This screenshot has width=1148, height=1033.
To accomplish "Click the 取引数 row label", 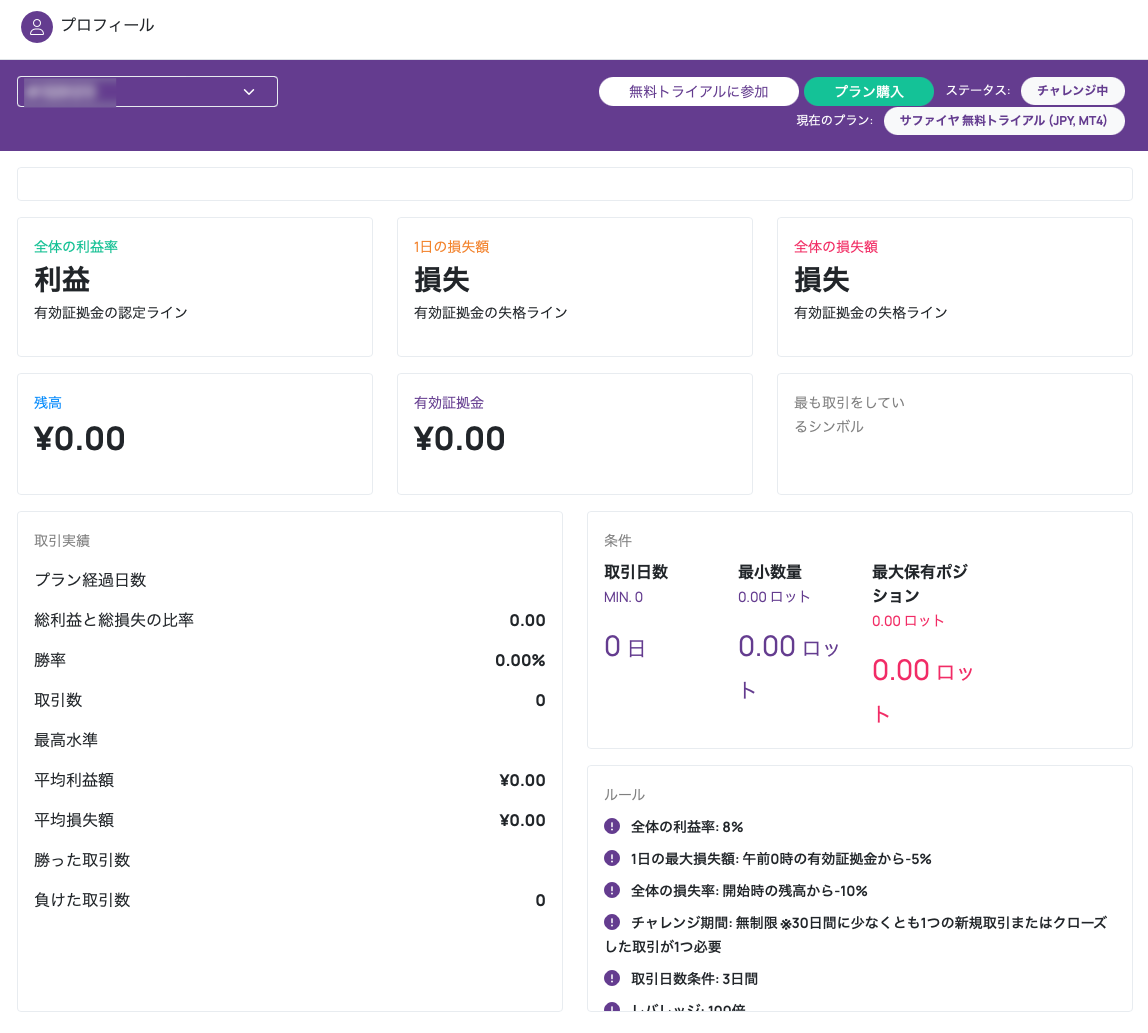I will pos(58,700).
